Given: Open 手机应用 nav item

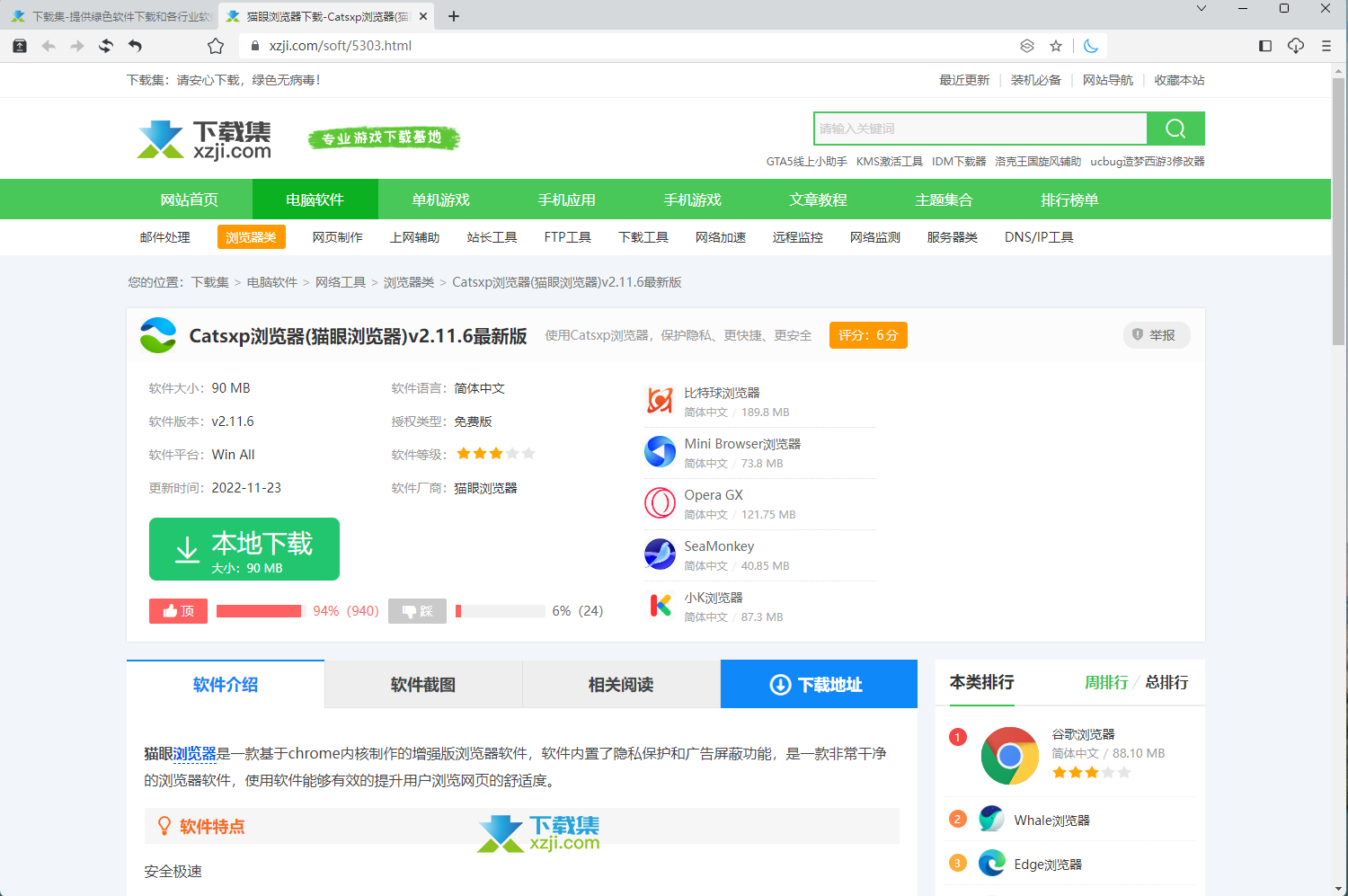Looking at the screenshot, I should coord(567,200).
